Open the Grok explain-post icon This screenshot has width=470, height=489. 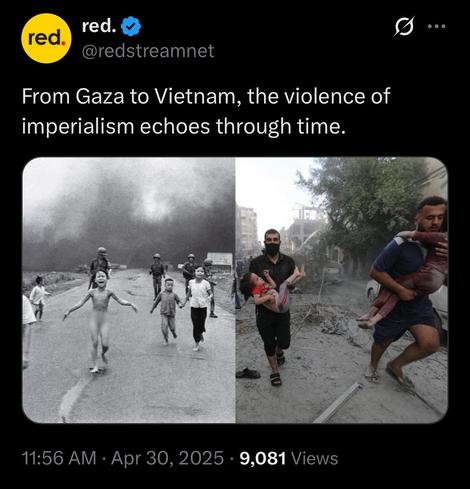pyautogui.click(x=404, y=26)
